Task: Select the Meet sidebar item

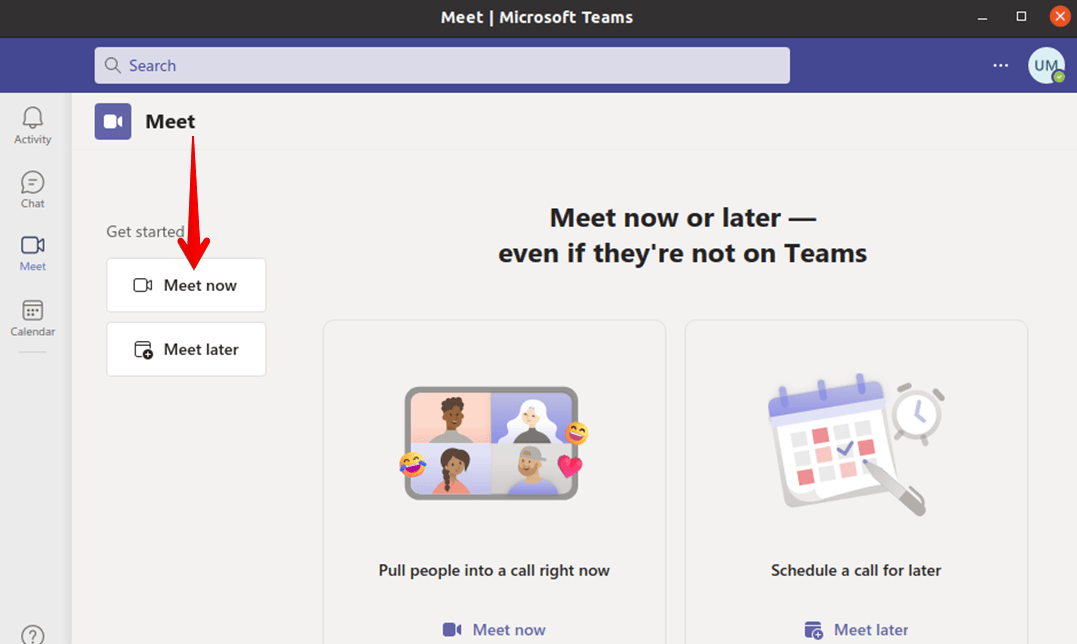Action: click(32, 253)
